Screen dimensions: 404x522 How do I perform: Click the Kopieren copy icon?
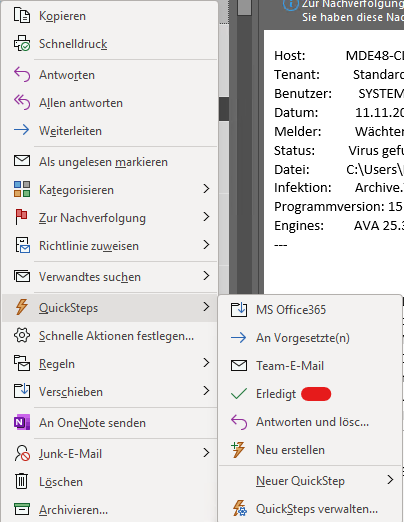(22, 16)
